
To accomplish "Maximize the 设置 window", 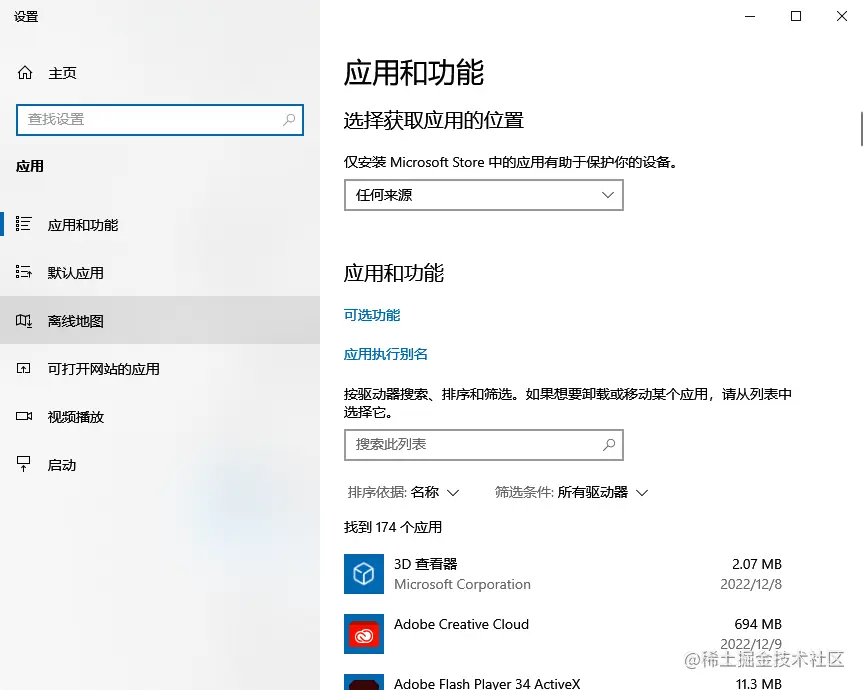I will [795, 16].
